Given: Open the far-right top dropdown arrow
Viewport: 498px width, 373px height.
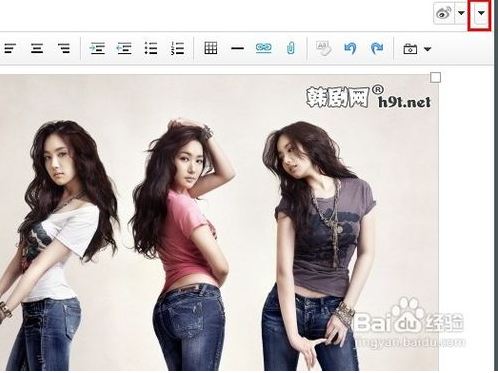Looking at the screenshot, I should pos(481,13).
